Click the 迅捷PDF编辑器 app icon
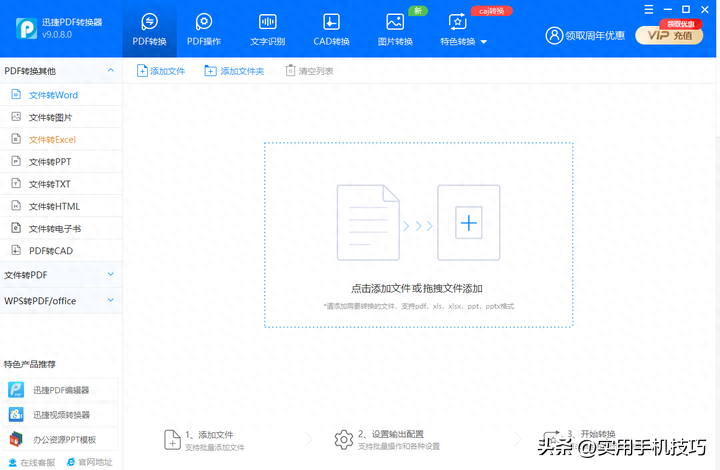 (x=16, y=390)
